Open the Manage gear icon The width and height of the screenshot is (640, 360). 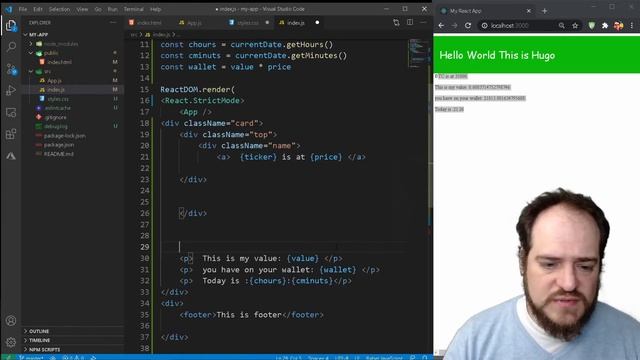(x=11, y=342)
